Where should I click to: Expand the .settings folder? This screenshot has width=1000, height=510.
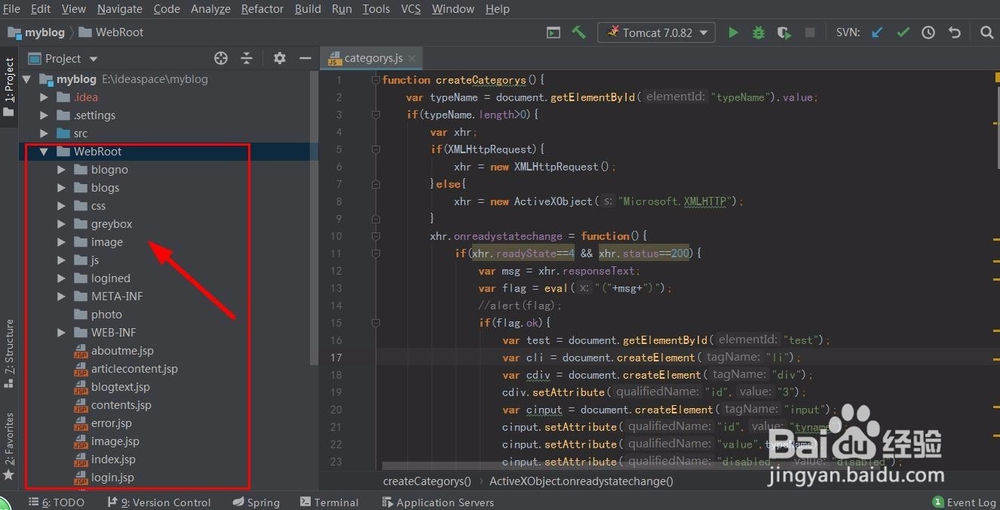tap(44, 115)
